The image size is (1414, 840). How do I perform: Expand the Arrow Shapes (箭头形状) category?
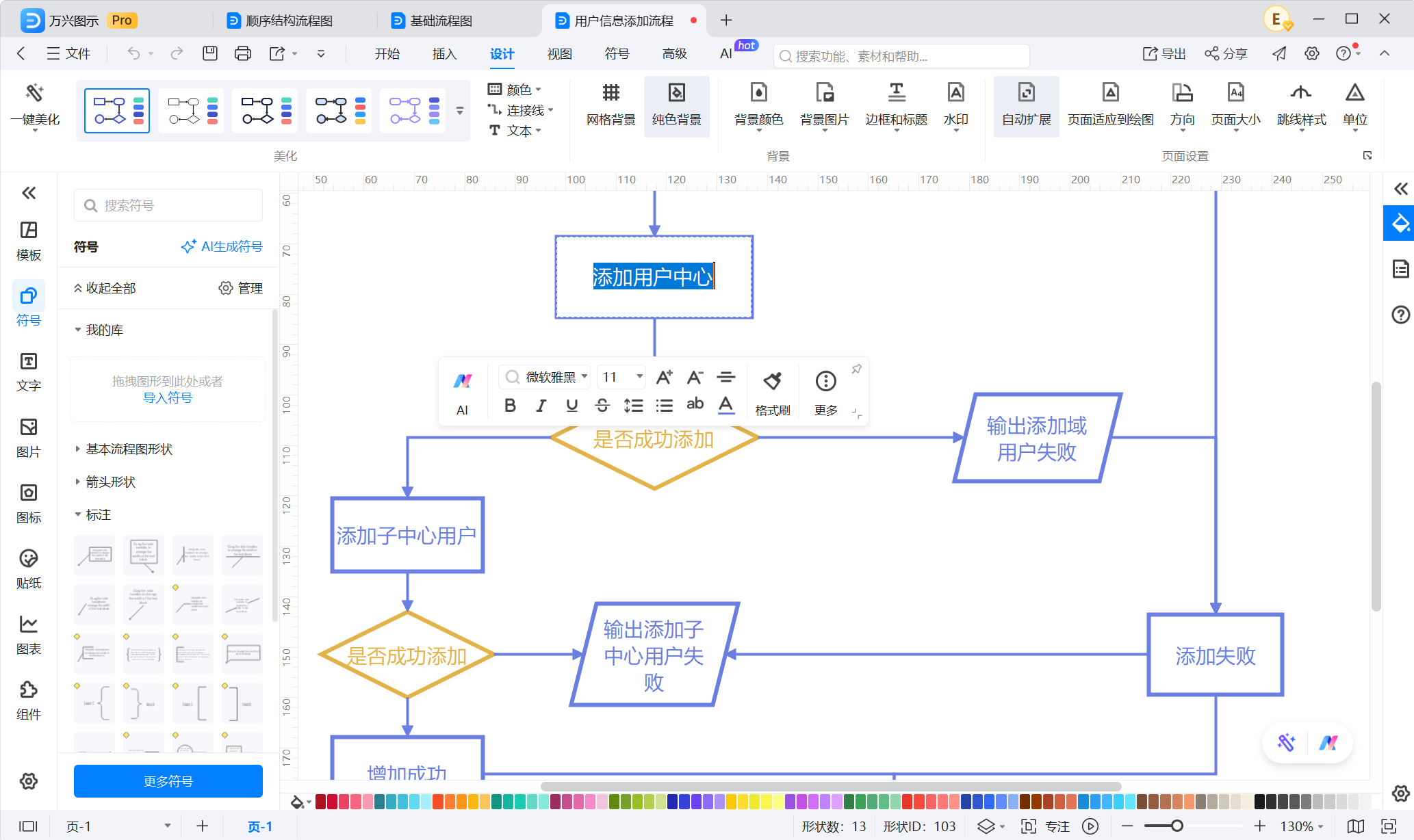[111, 482]
